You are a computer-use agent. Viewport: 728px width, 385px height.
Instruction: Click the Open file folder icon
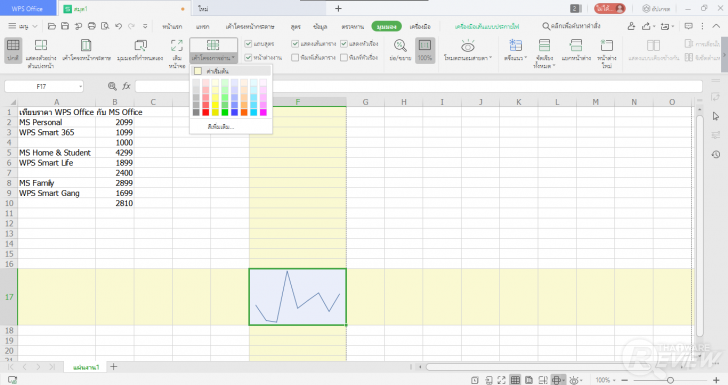(52, 26)
